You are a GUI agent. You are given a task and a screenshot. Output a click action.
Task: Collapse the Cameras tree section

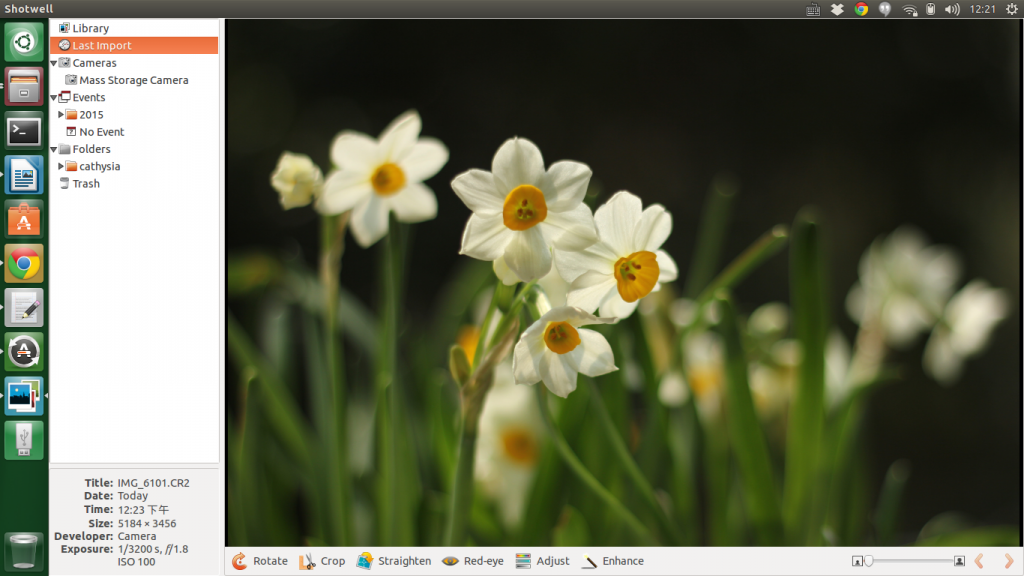coord(54,63)
